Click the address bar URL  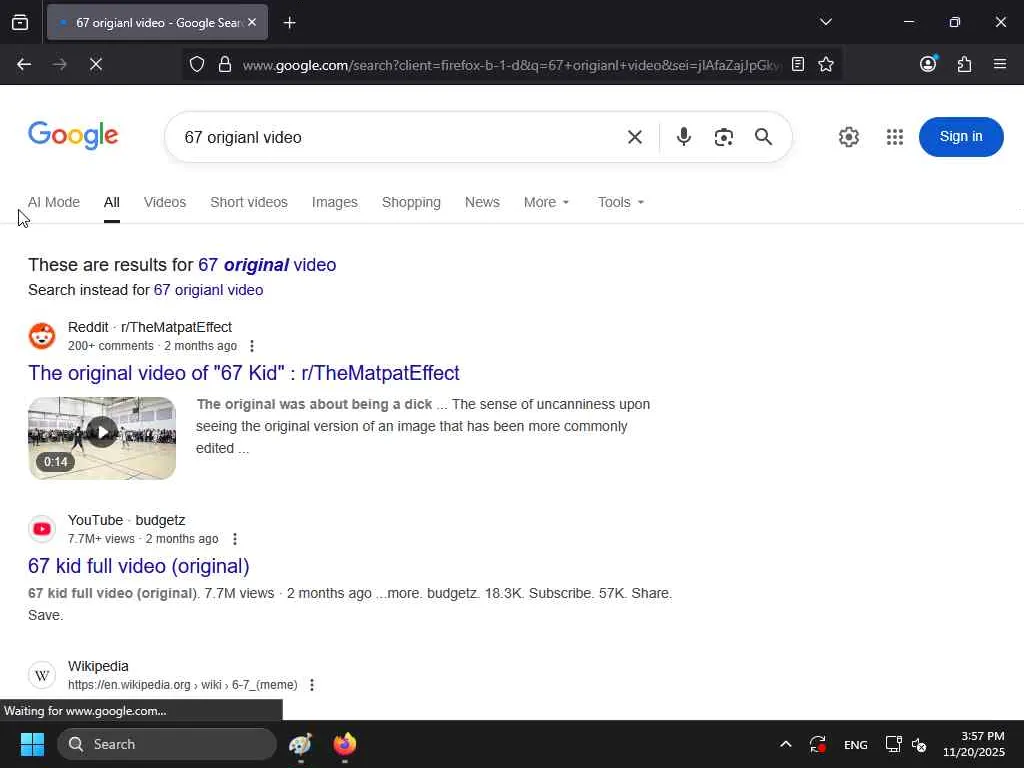511,65
